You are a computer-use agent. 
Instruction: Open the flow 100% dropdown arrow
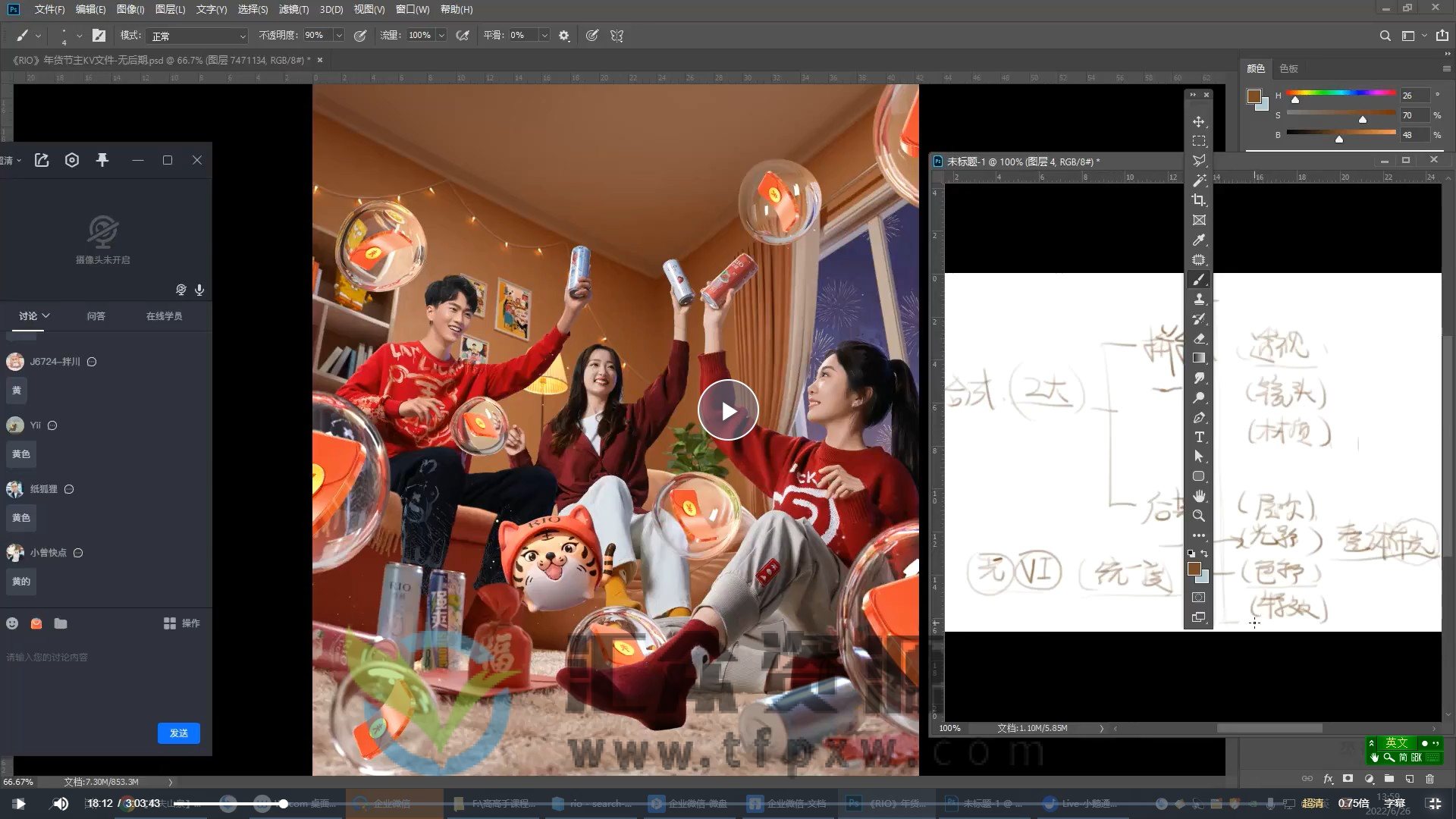click(441, 36)
